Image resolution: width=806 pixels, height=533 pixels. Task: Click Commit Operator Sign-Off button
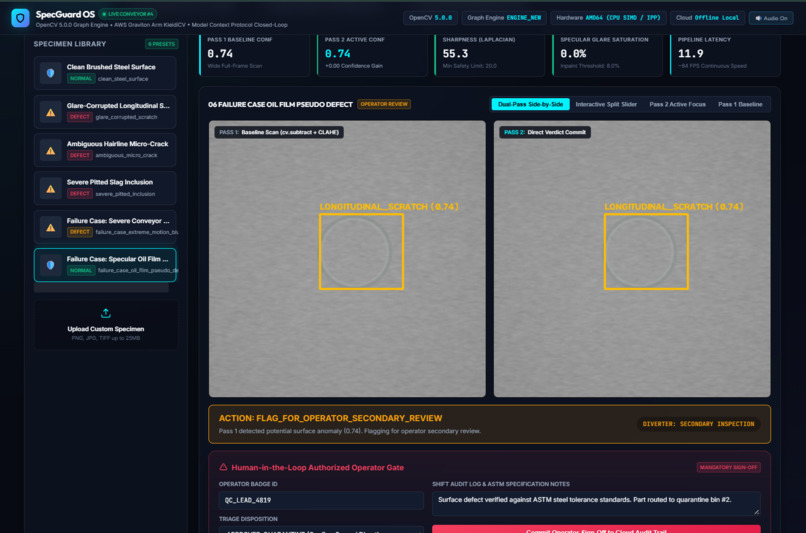[x=596, y=529]
